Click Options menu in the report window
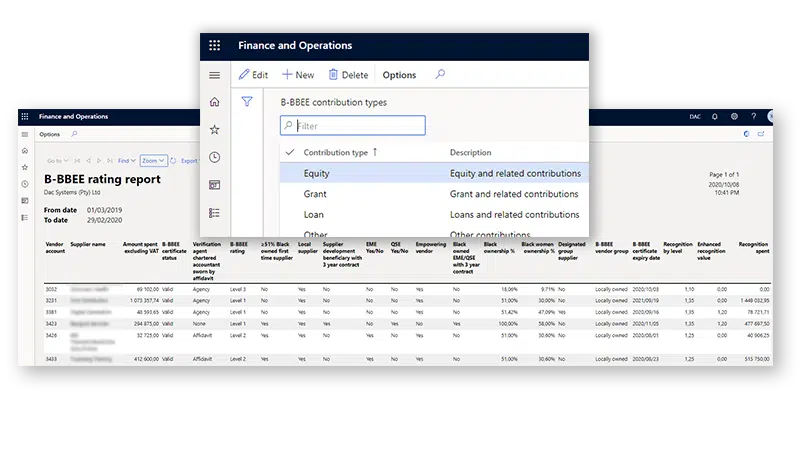The height and width of the screenshot is (451, 800). coord(49,134)
